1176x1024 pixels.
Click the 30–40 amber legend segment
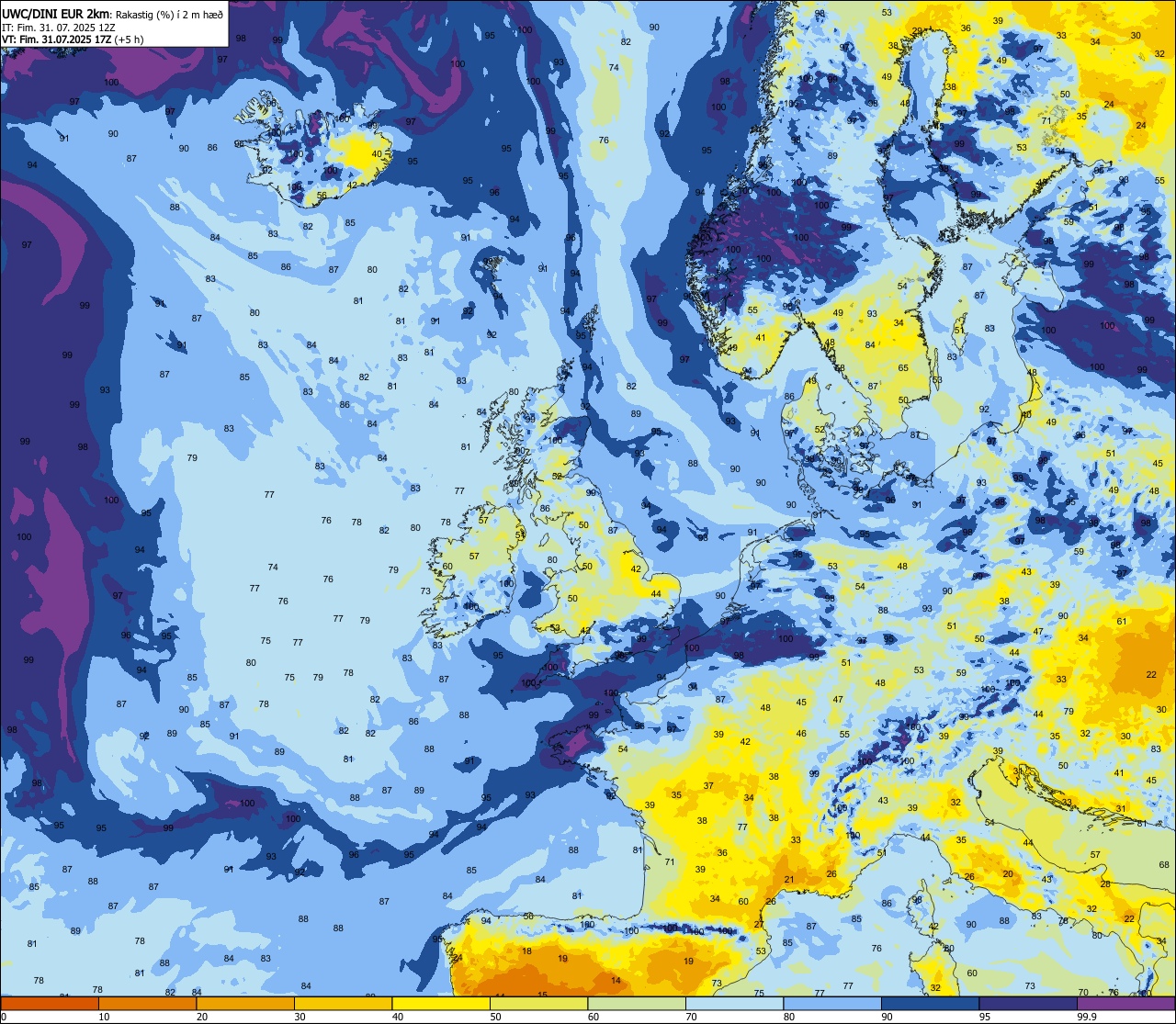pyautogui.click(x=343, y=1003)
